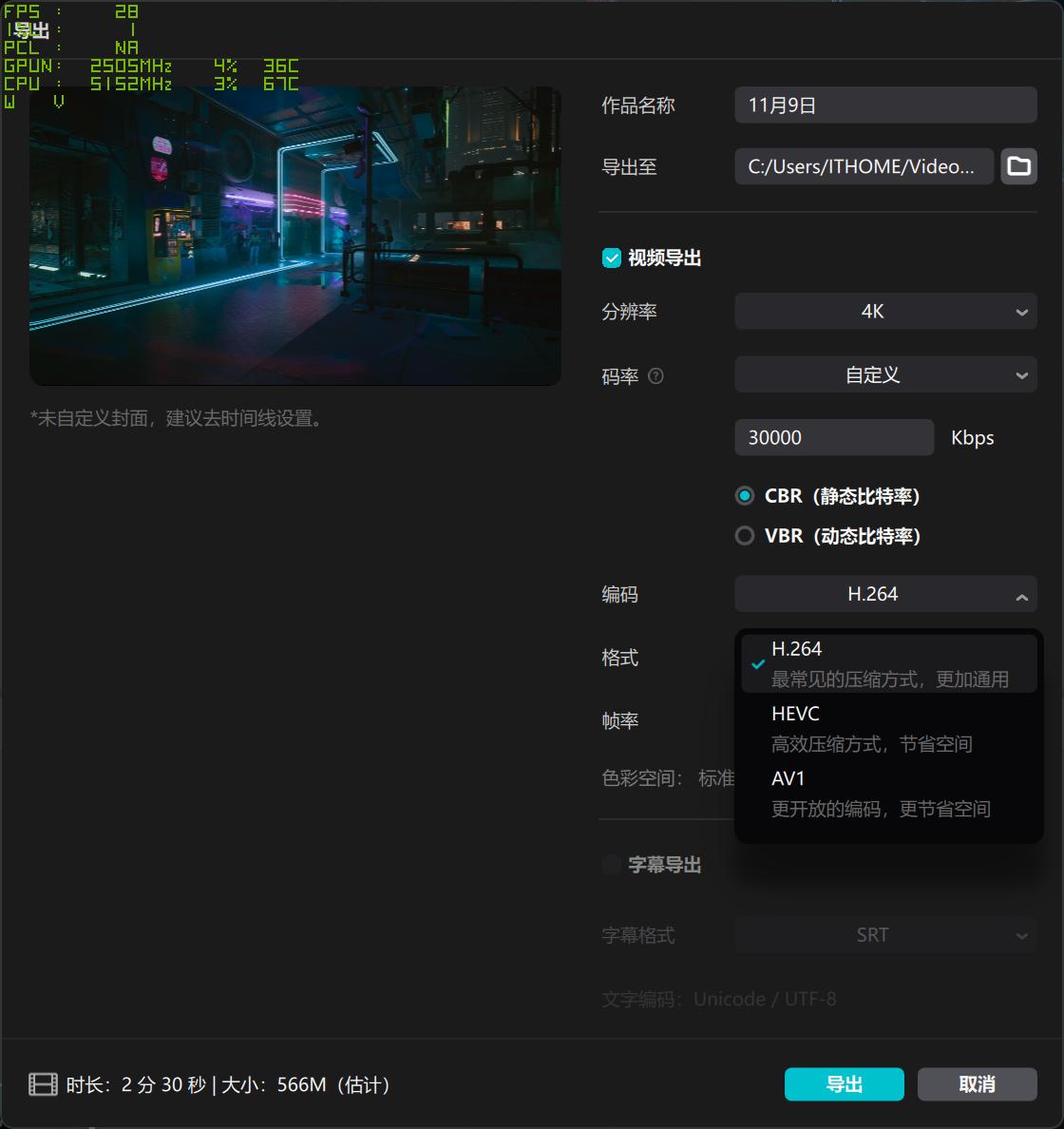Click the export destination path field

tap(863, 166)
